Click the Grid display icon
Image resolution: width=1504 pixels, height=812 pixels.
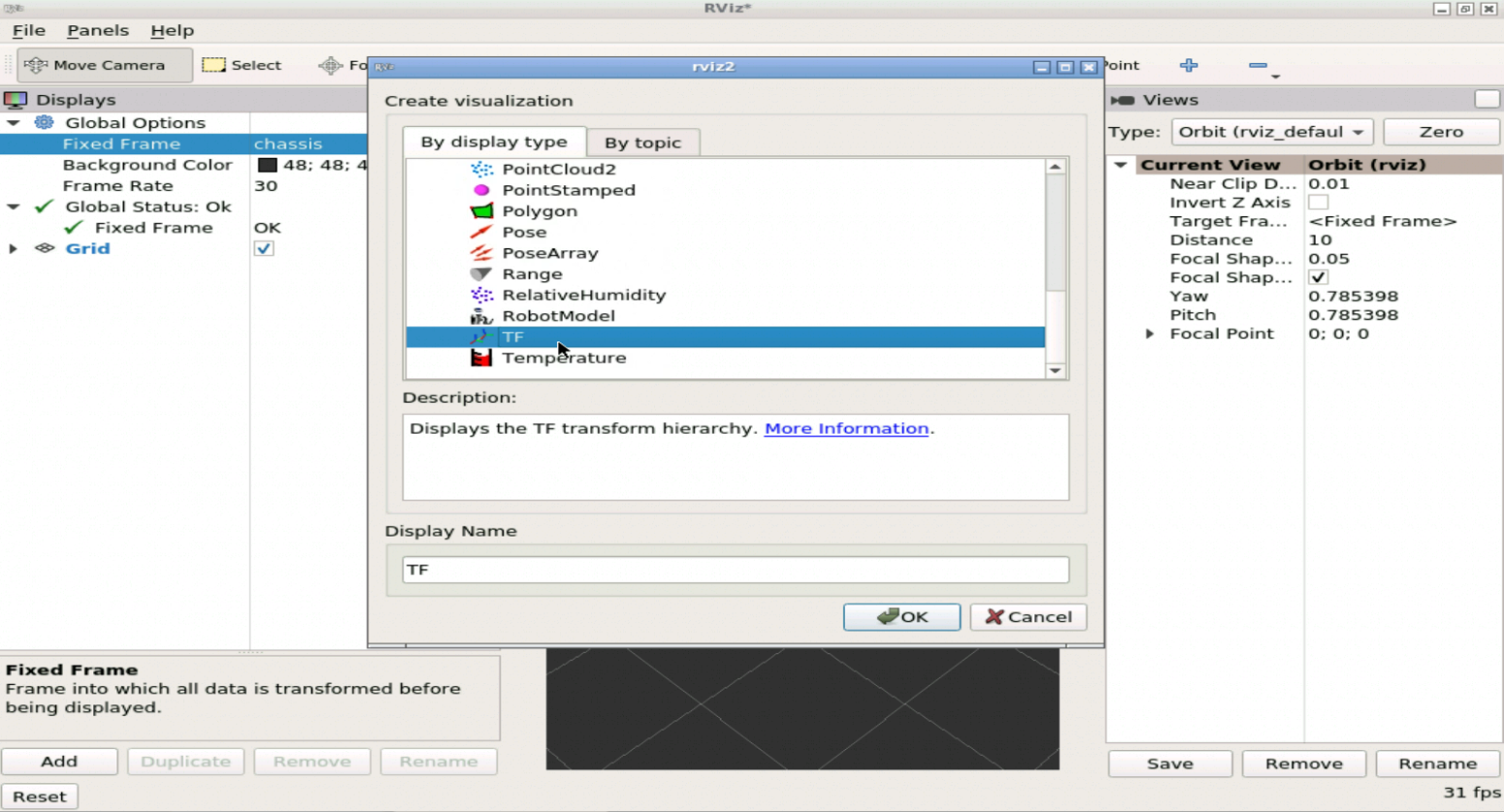pyautogui.click(x=45, y=248)
